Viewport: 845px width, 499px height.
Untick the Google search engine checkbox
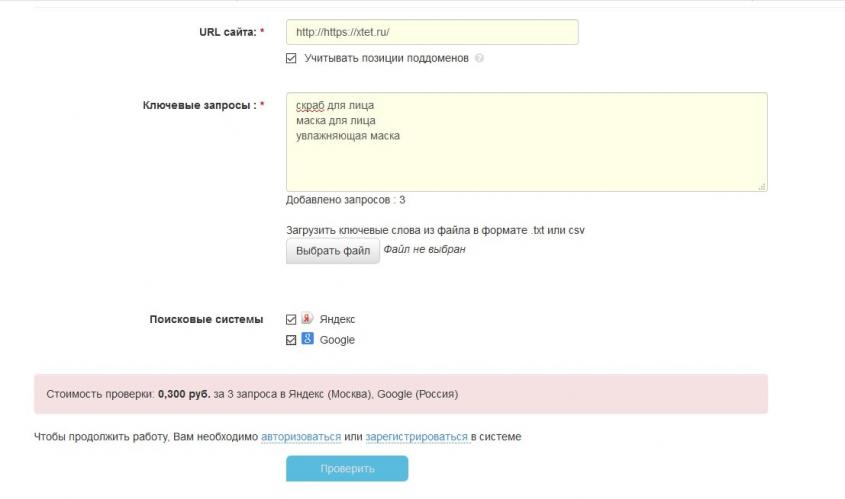pos(292,340)
